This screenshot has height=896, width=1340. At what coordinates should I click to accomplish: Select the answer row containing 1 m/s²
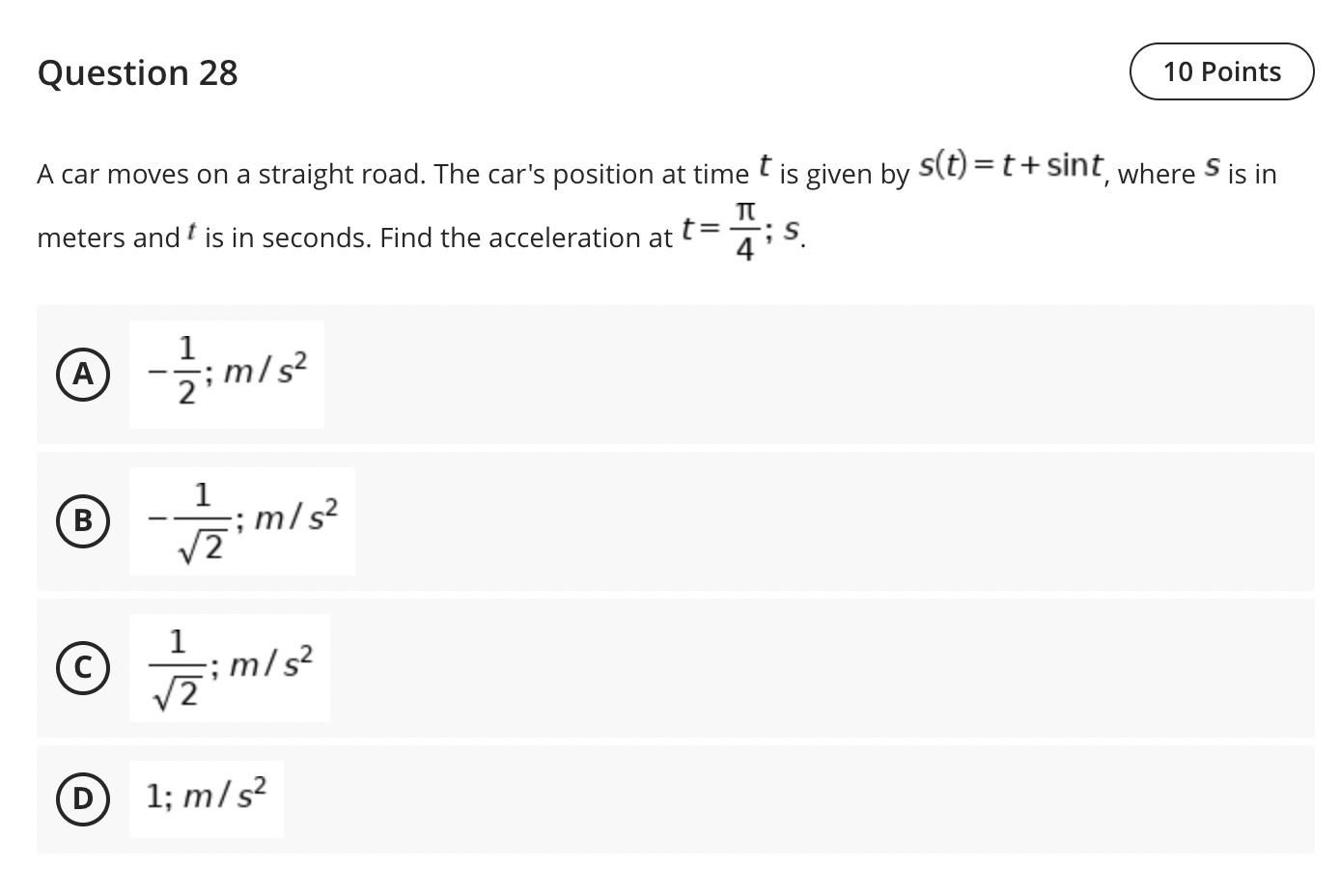coord(676,798)
